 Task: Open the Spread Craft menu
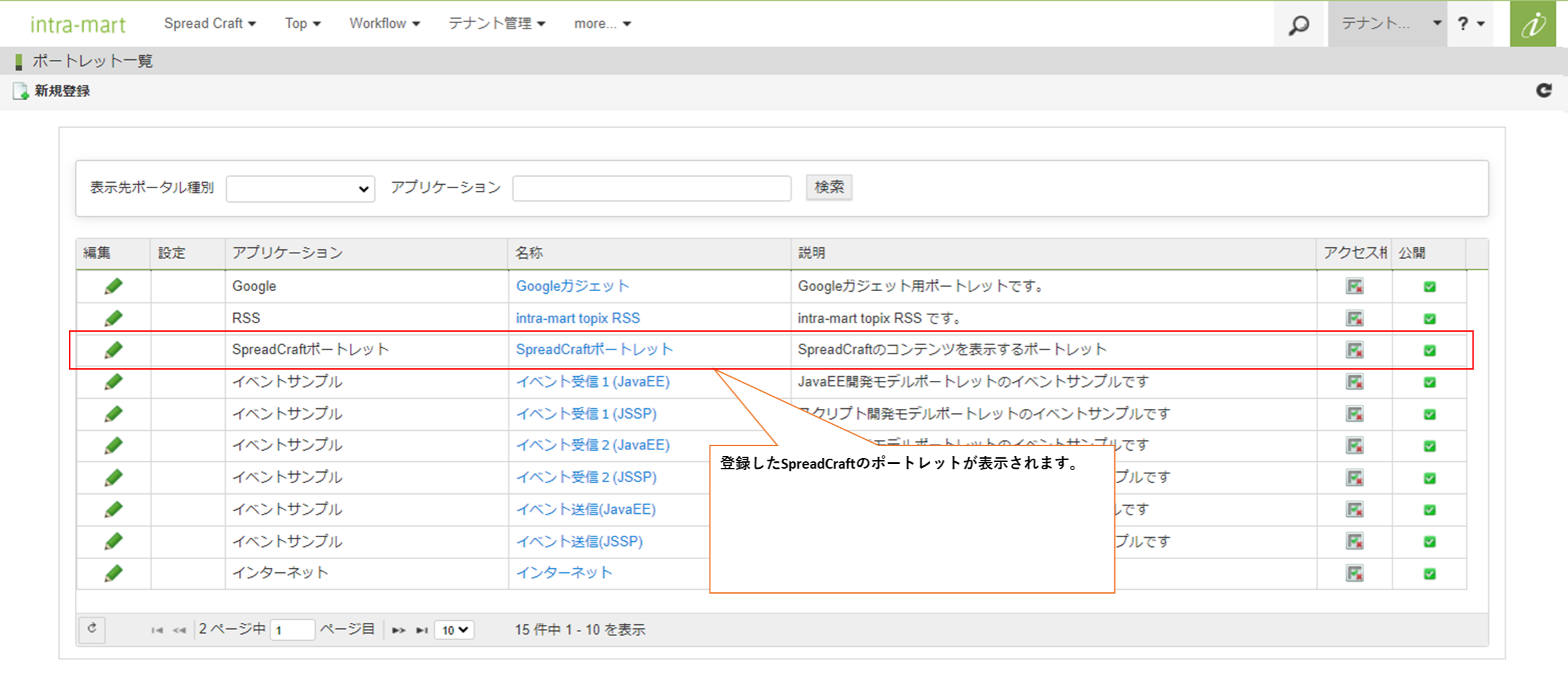click(209, 24)
